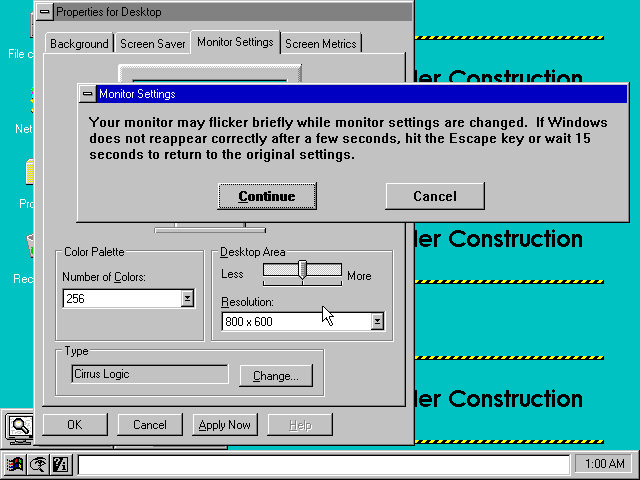
Task: Click Change to pick monitor type
Action: click(275, 376)
